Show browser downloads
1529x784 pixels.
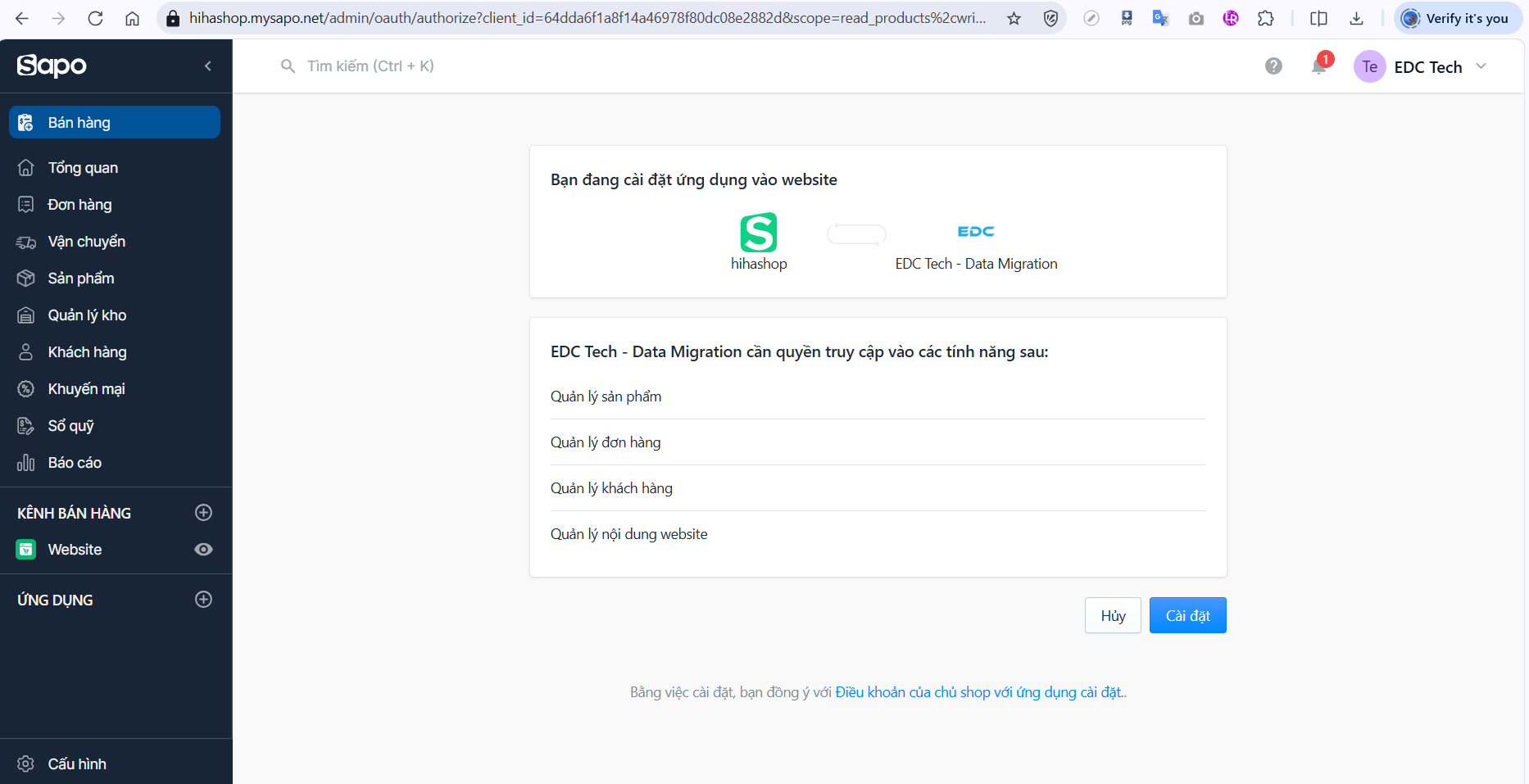tap(1356, 18)
